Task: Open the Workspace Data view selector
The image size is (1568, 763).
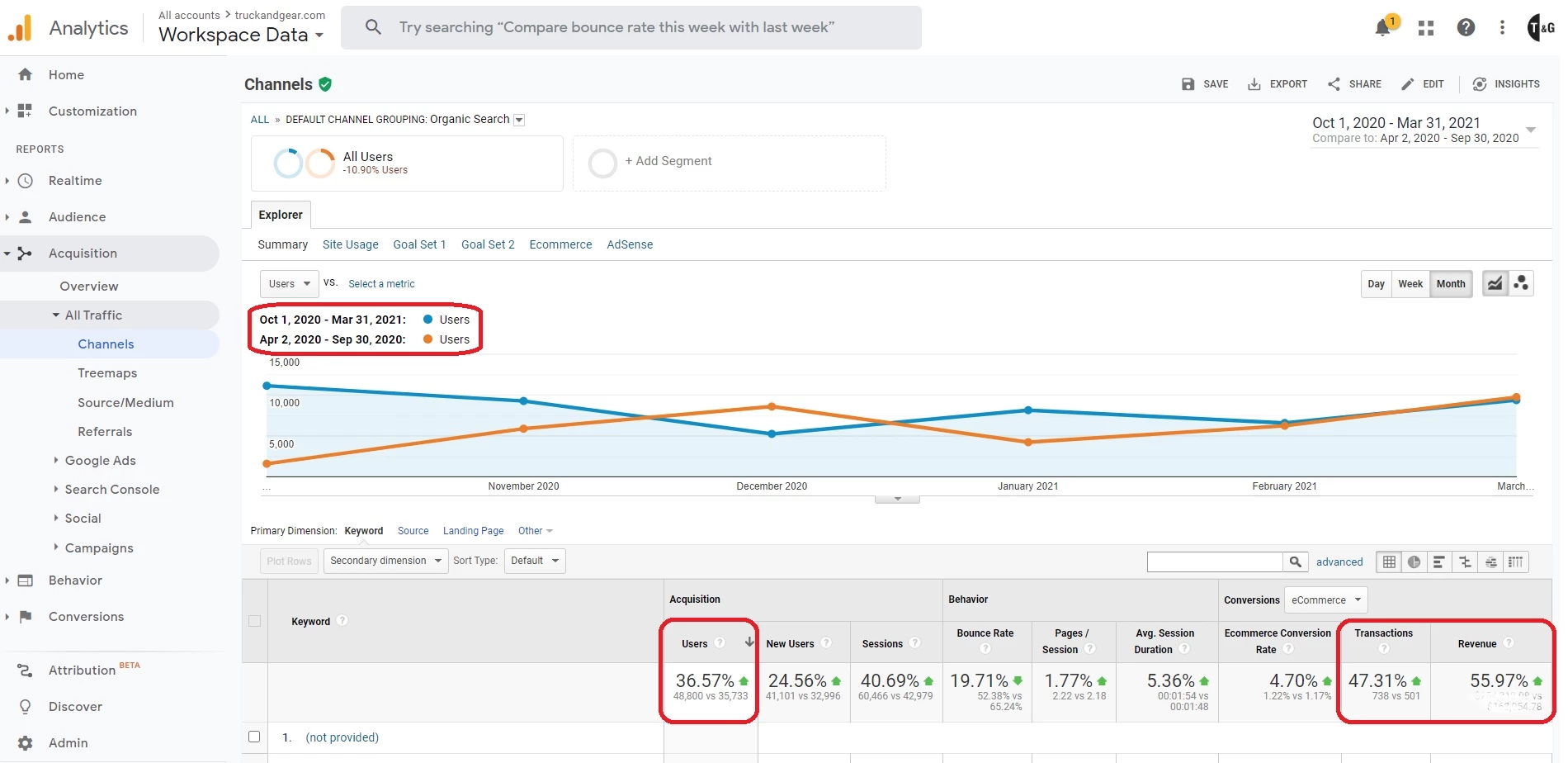Action: click(x=241, y=35)
